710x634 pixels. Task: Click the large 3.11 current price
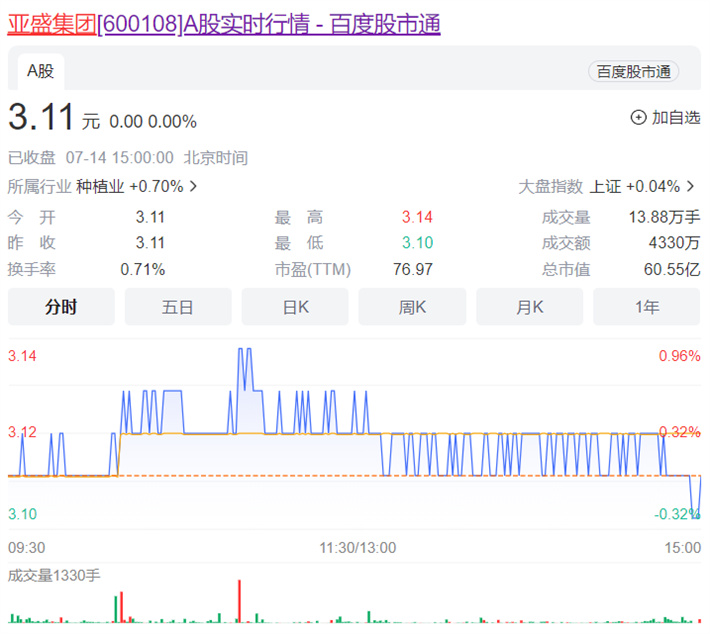[41, 118]
